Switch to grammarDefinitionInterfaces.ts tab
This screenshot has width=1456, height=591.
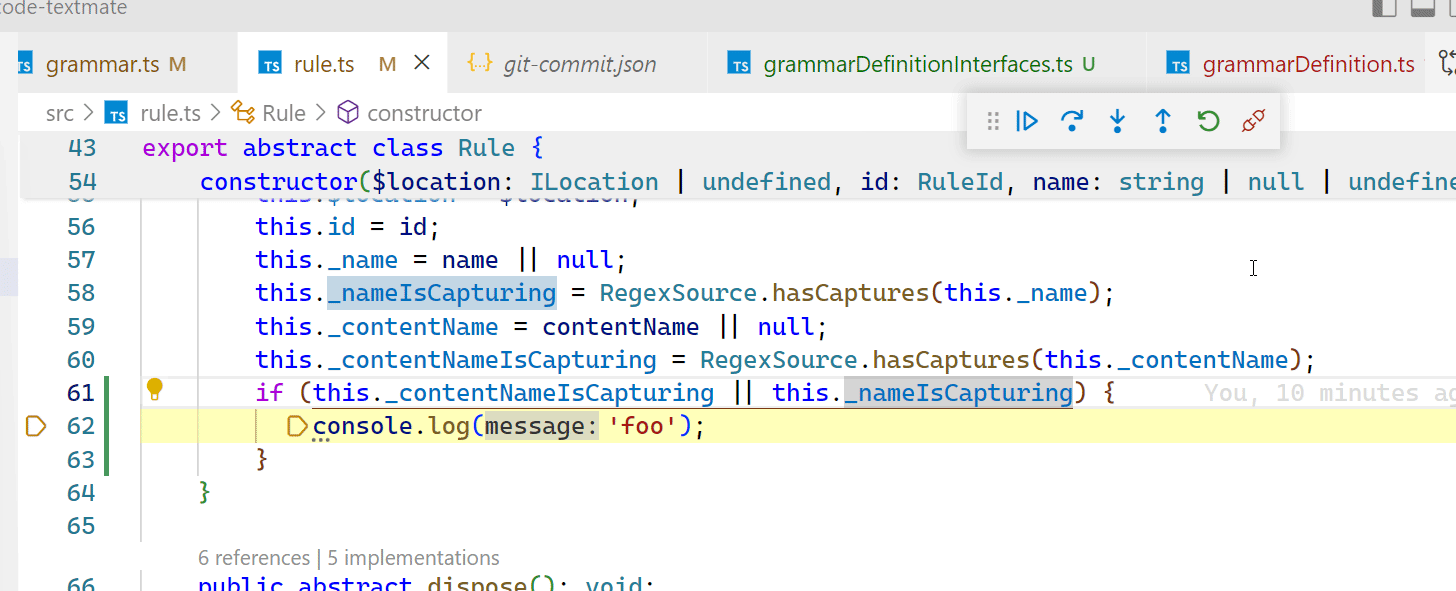click(917, 65)
